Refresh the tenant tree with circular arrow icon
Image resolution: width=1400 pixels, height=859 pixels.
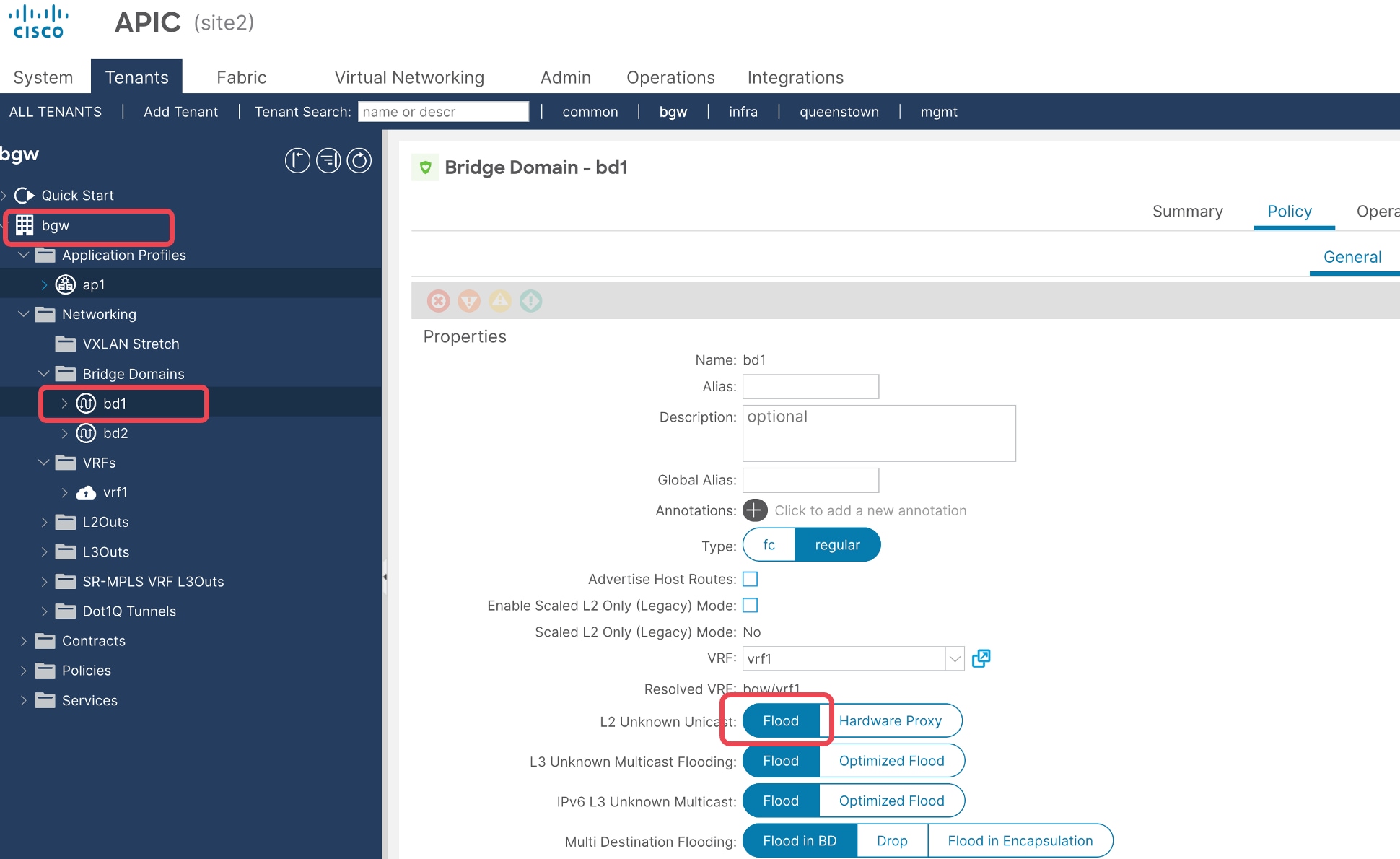click(x=359, y=160)
